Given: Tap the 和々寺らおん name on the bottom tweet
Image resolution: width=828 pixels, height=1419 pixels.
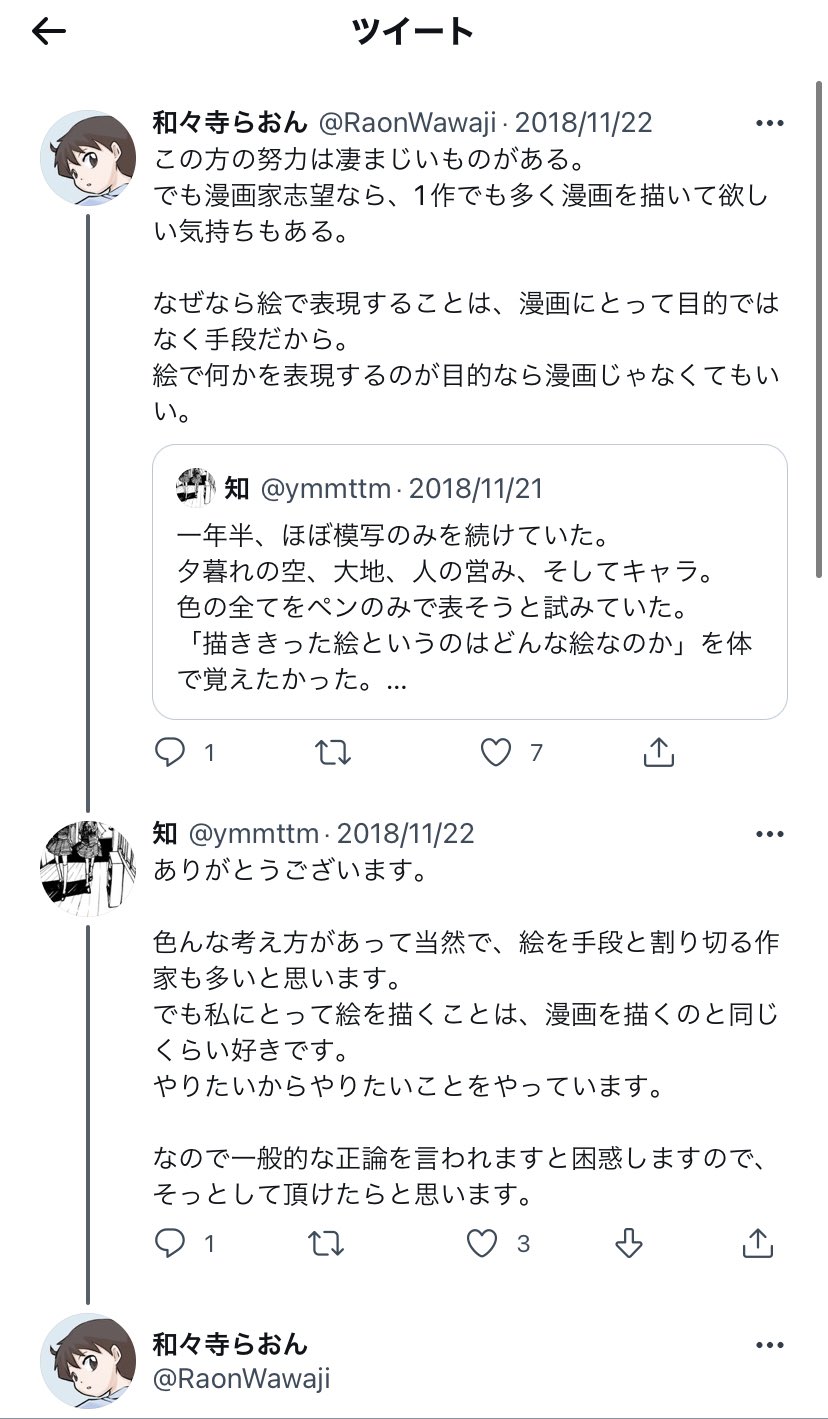Looking at the screenshot, I should click(230, 1344).
